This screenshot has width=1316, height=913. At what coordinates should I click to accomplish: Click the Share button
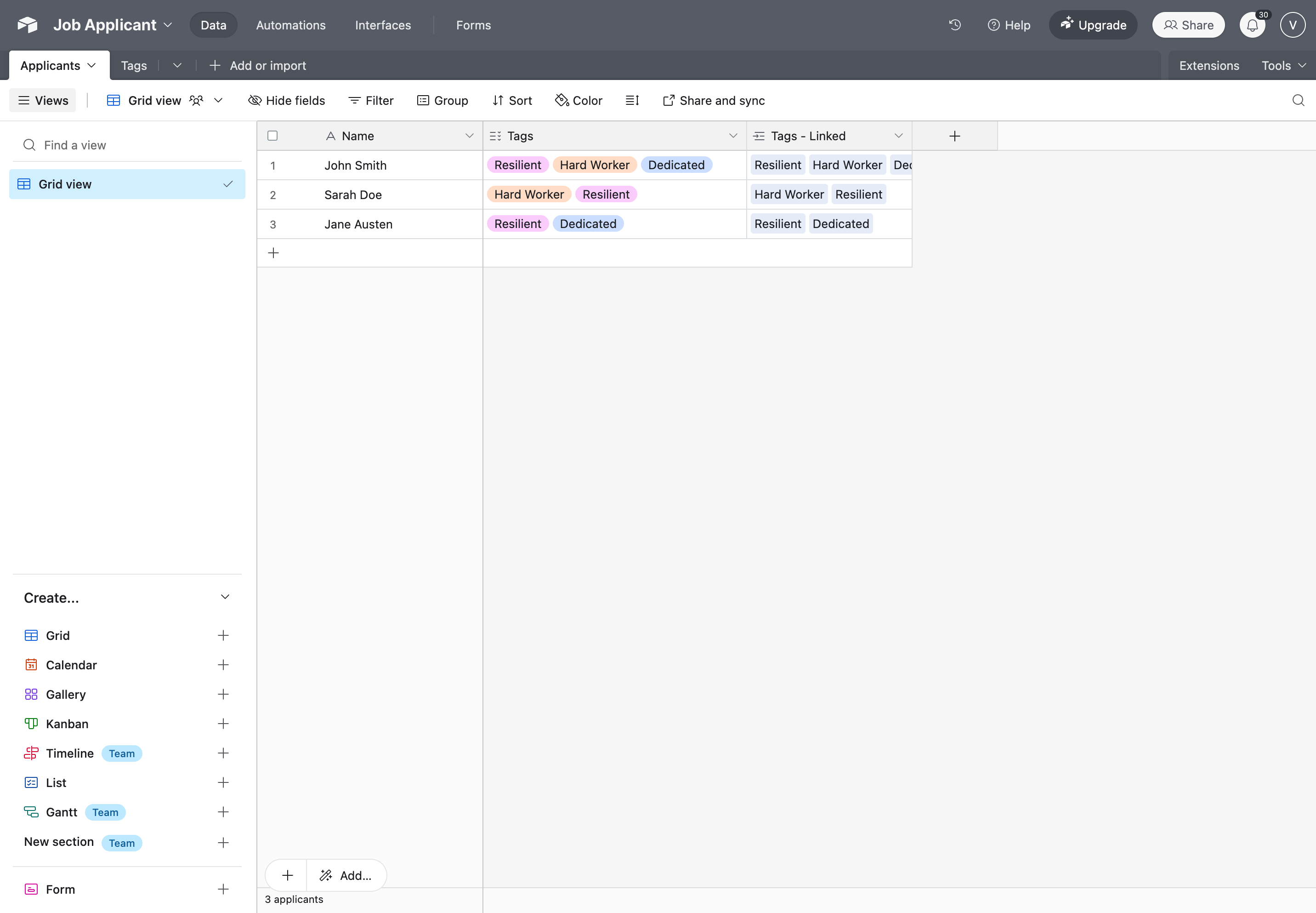(x=1188, y=25)
